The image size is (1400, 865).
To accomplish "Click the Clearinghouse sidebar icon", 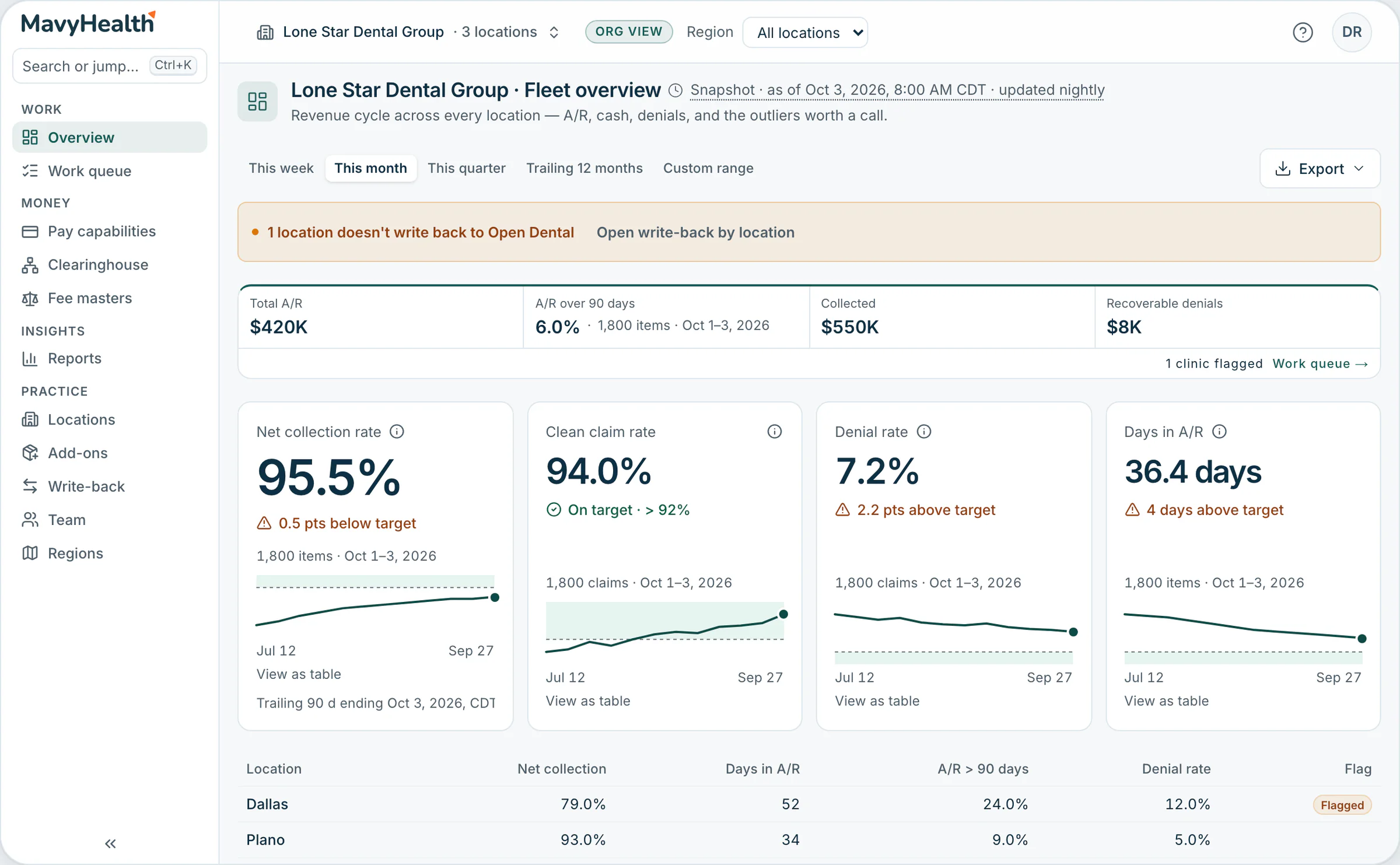I will [30, 265].
